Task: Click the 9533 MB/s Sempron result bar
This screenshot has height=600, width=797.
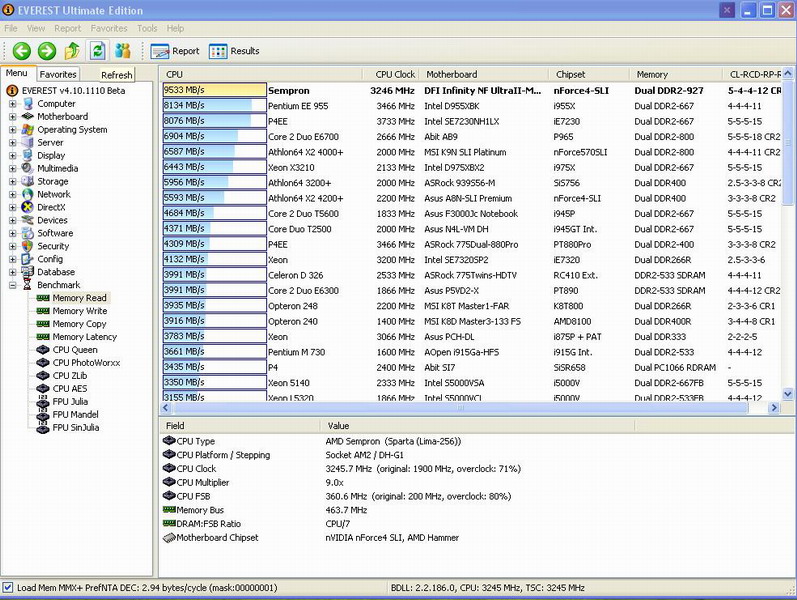Action: click(214, 90)
